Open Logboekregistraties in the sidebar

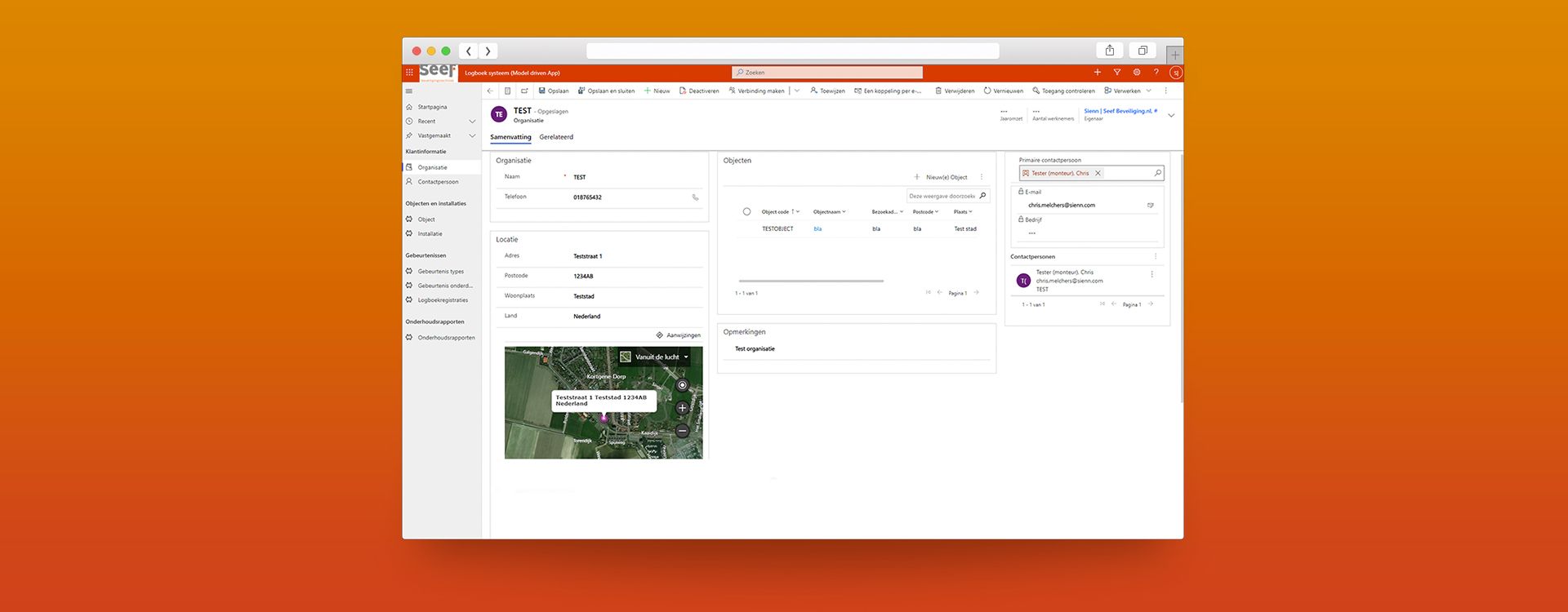point(443,300)
